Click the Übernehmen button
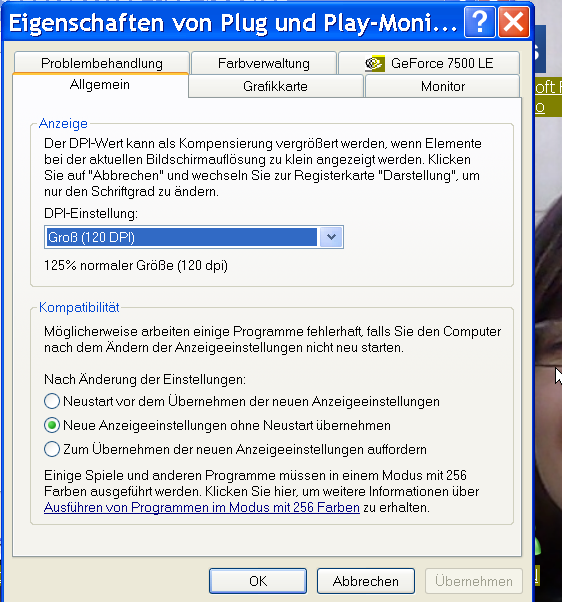 [x=474, y=581]
